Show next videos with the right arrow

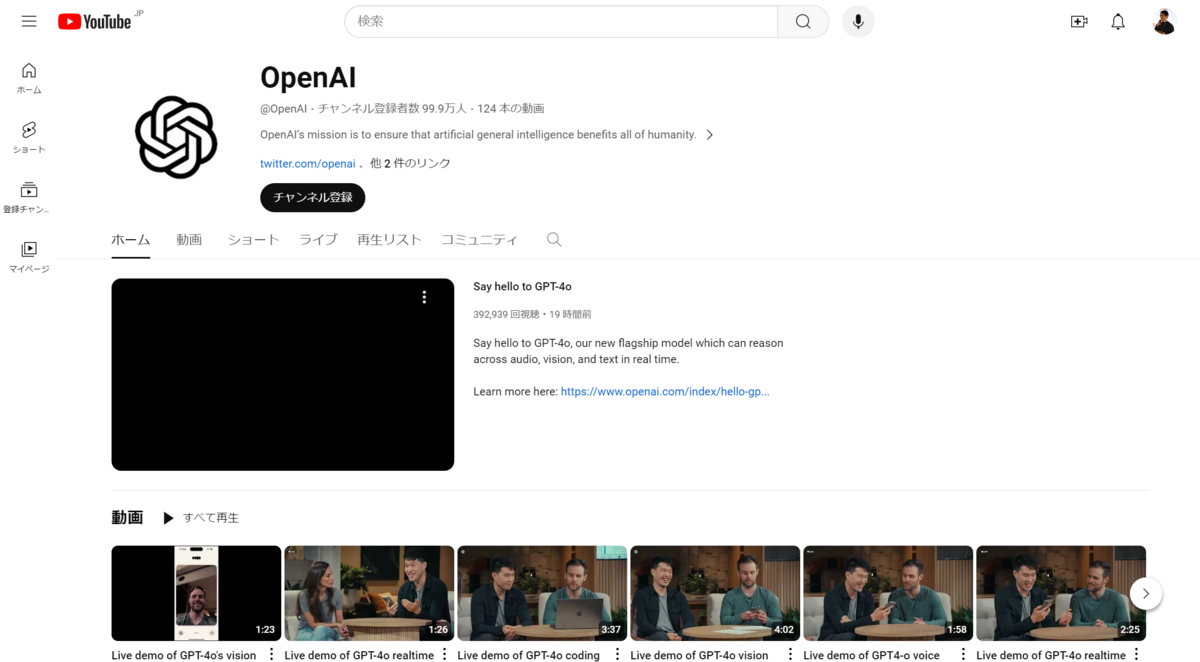1146,593
